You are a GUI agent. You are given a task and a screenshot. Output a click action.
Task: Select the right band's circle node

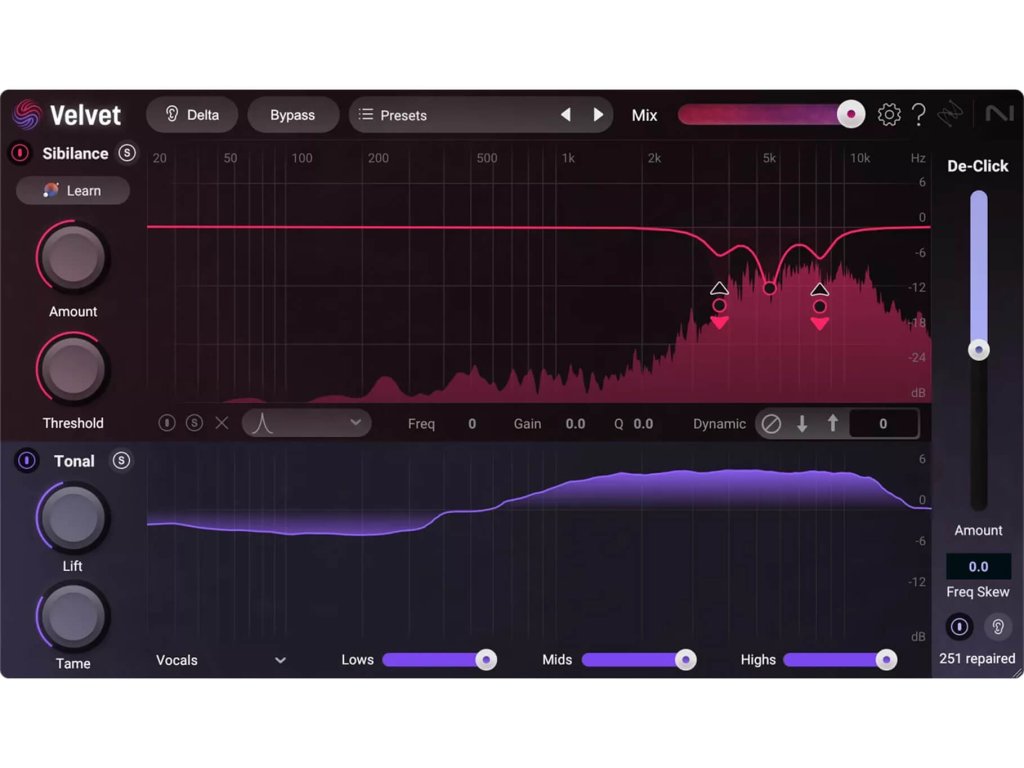tap(820, 307)
